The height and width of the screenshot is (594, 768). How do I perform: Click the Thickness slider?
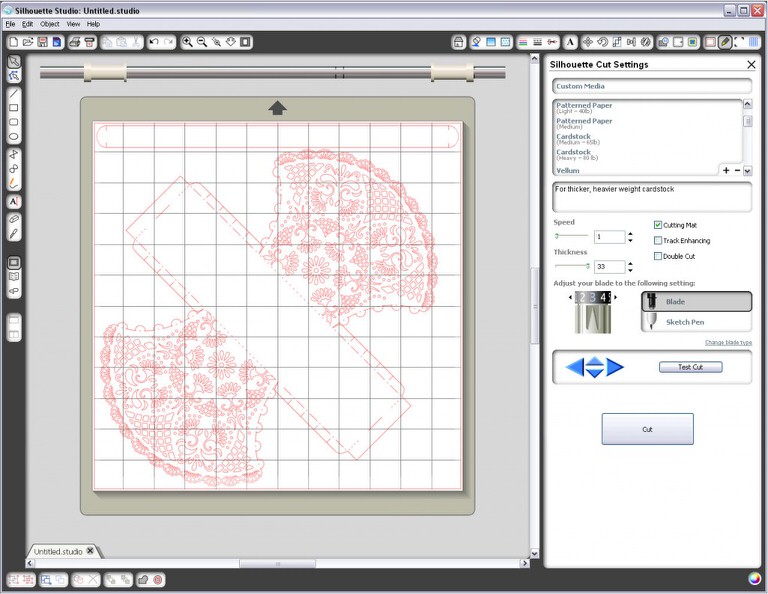click(572, 266)
